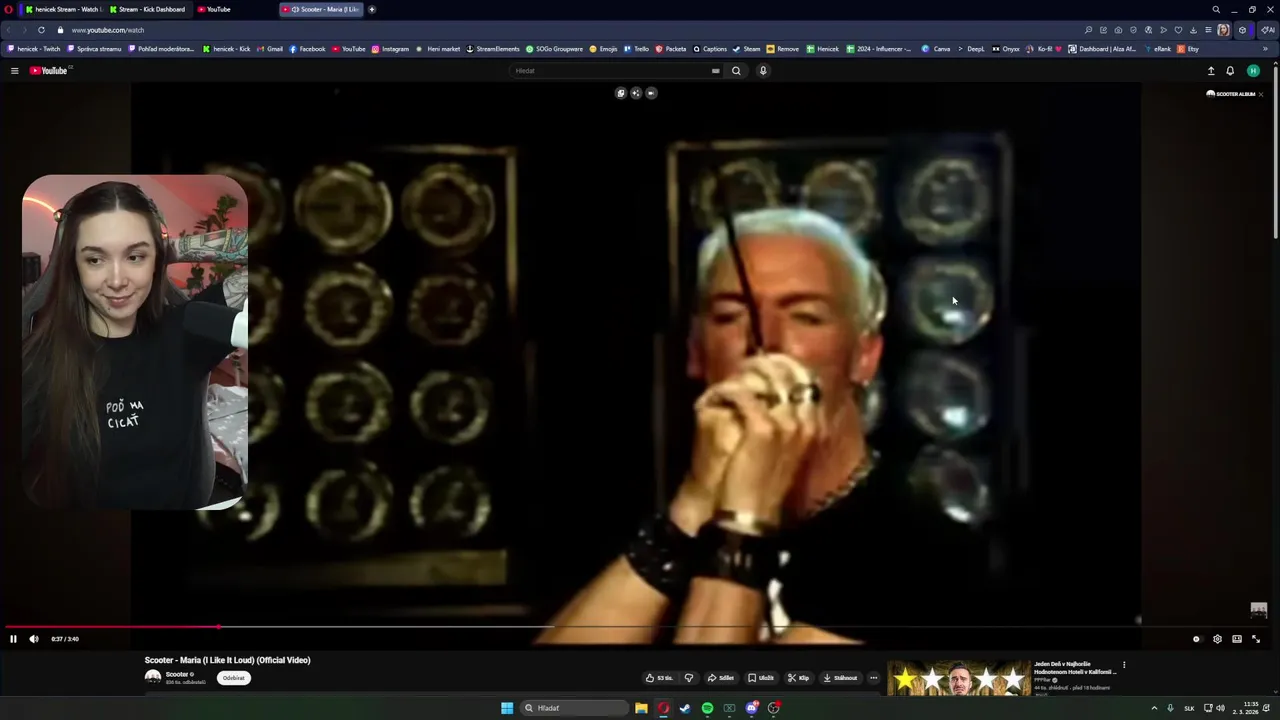The height and width of the screenshot is (720, 1280).
Task: Click taskbar Hľadať search box
Action: pos(575,708)
